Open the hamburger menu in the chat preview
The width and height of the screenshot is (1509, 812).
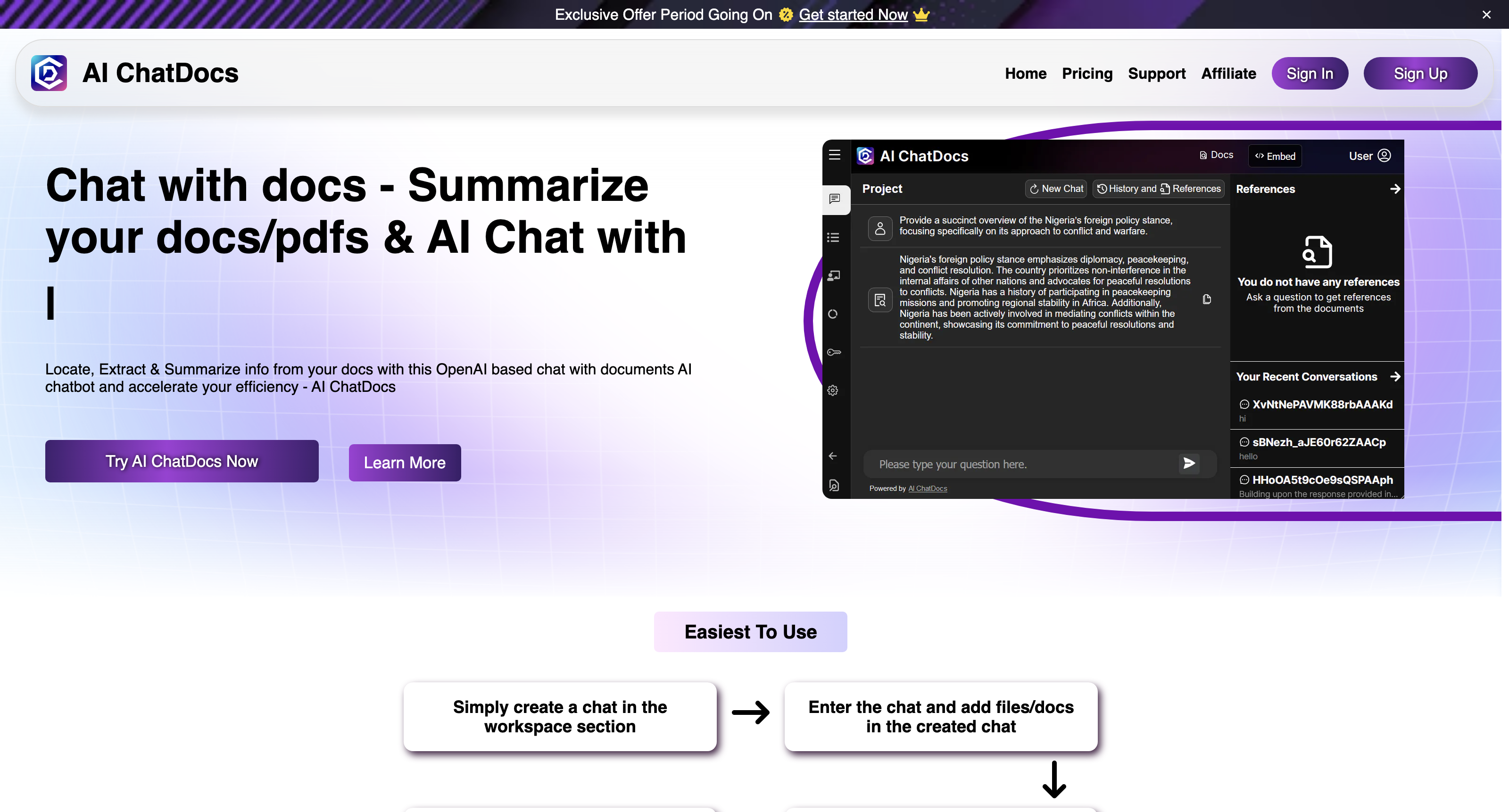coord(835,155)
